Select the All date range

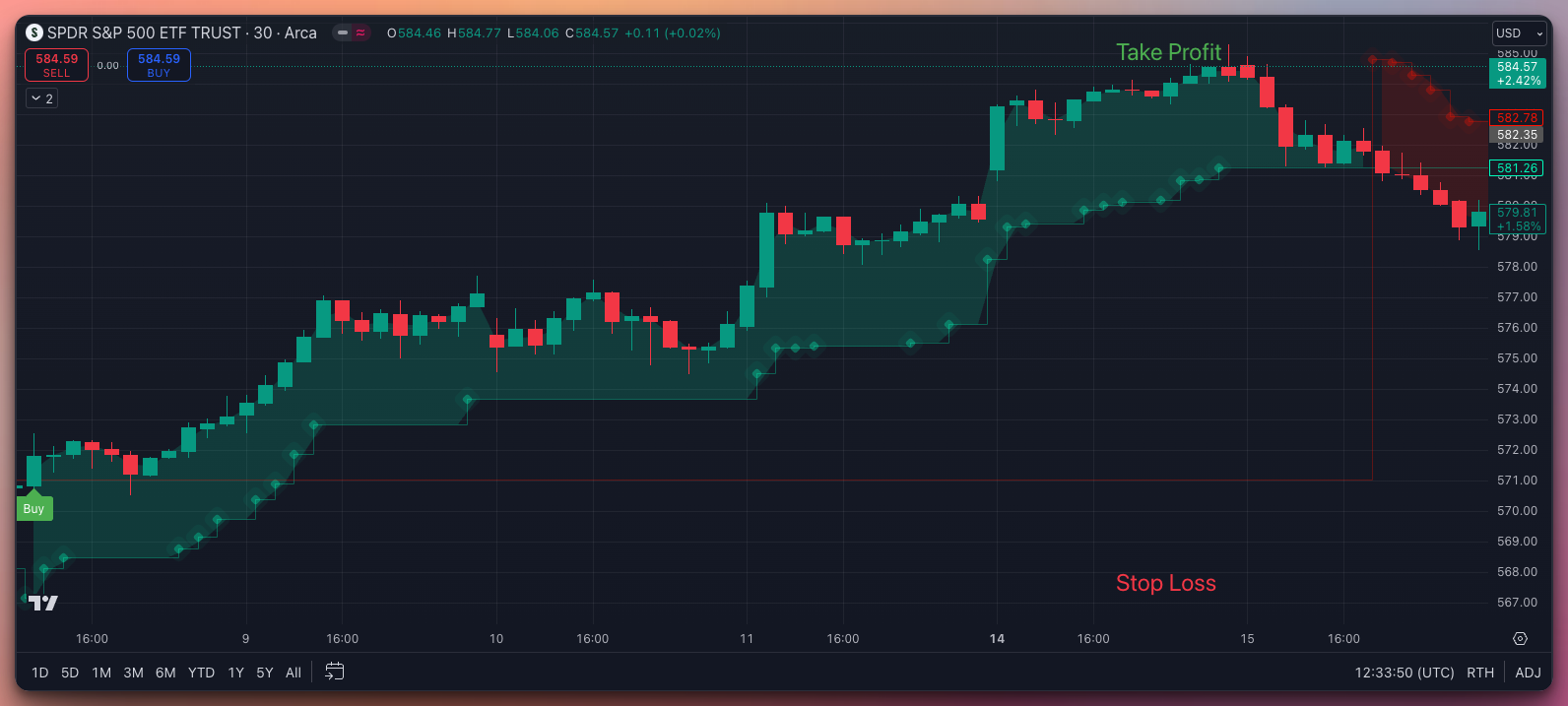(294, 673)
